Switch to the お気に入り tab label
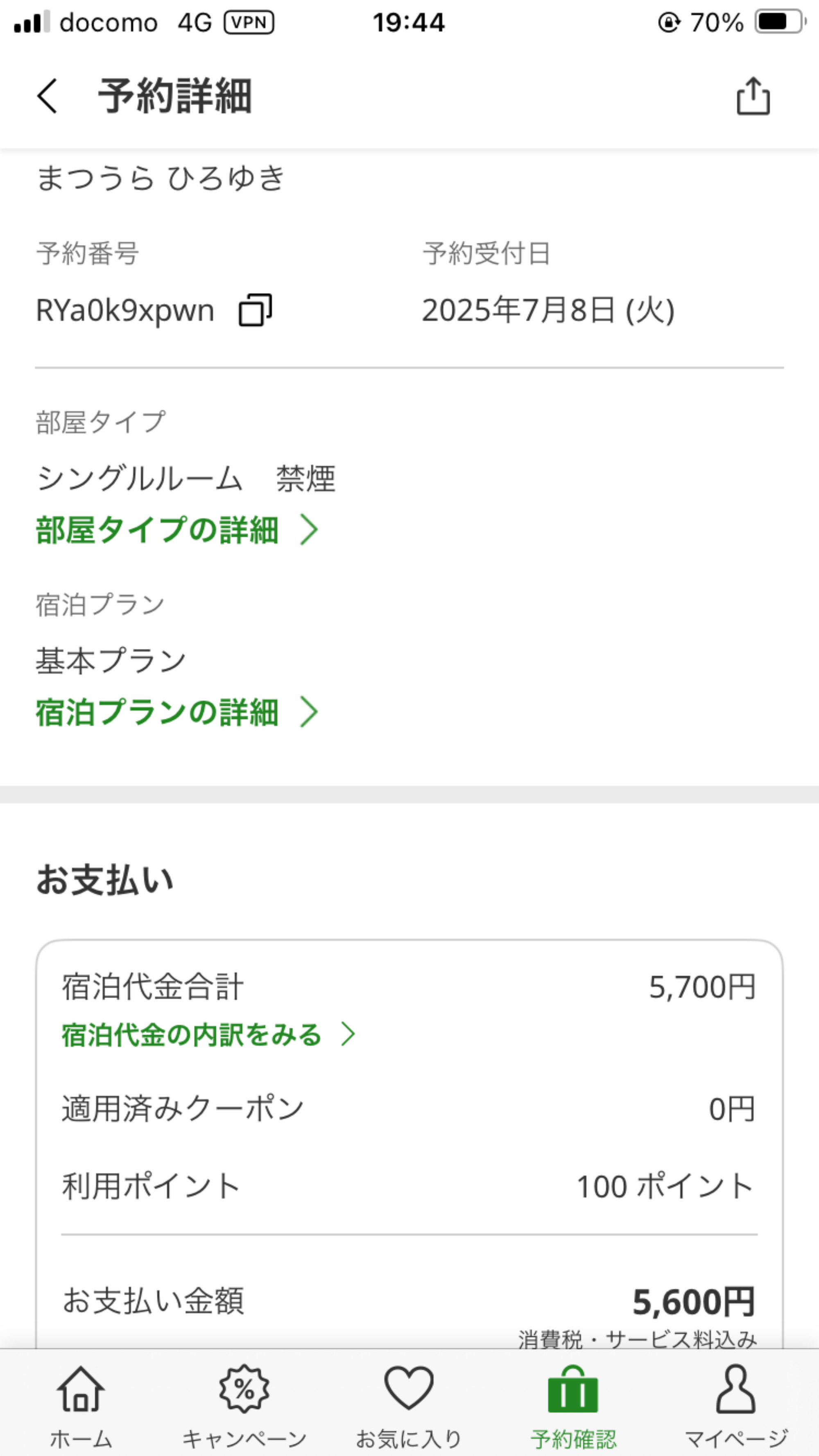Viewport: 819px width, 1456px height. pos(409,1439)
